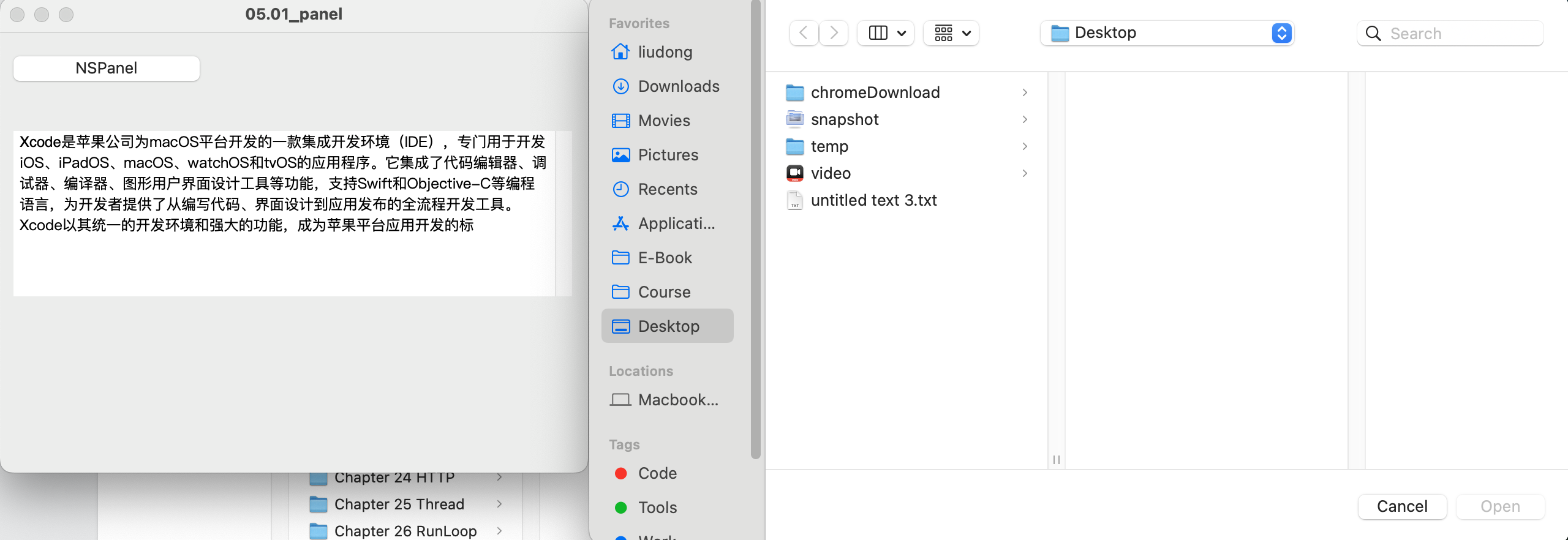Click the magnifier icon in Search field

coord(1373,34)
